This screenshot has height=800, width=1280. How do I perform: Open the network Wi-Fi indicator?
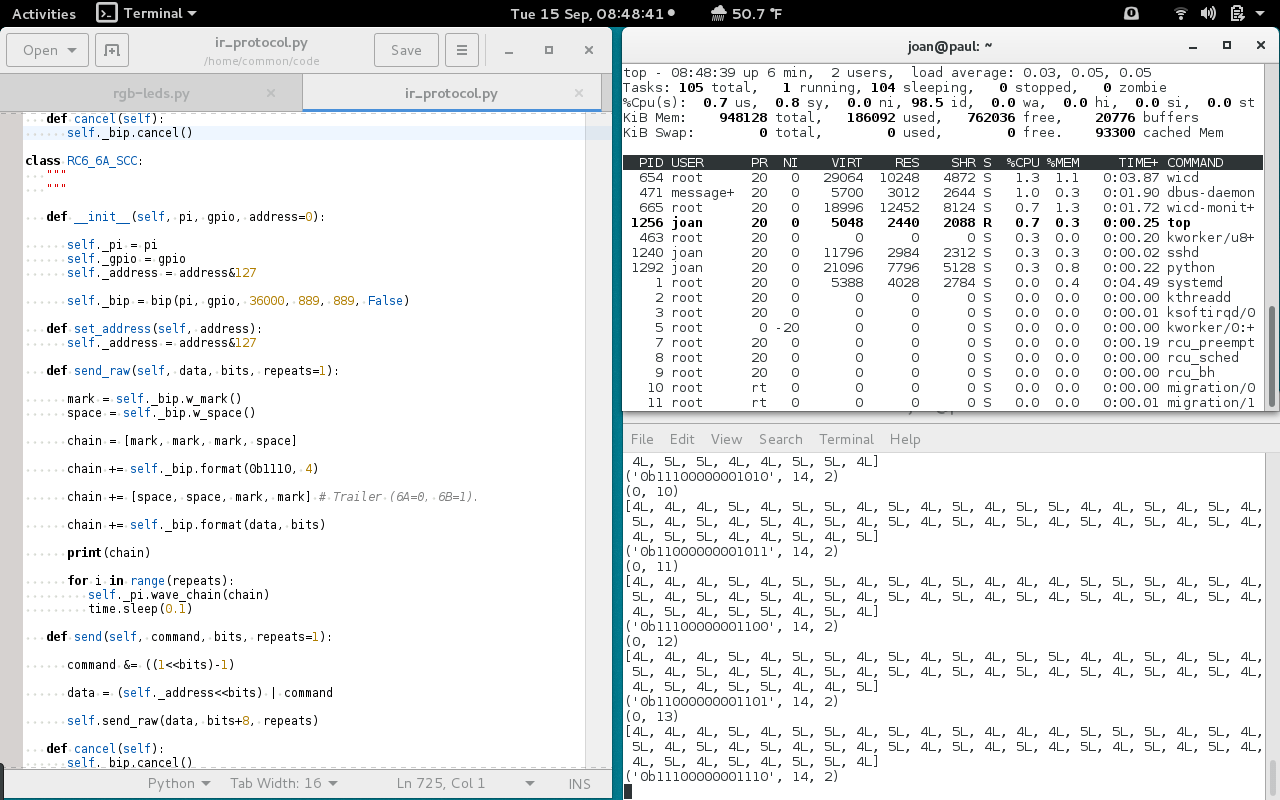pos(1181,14)
